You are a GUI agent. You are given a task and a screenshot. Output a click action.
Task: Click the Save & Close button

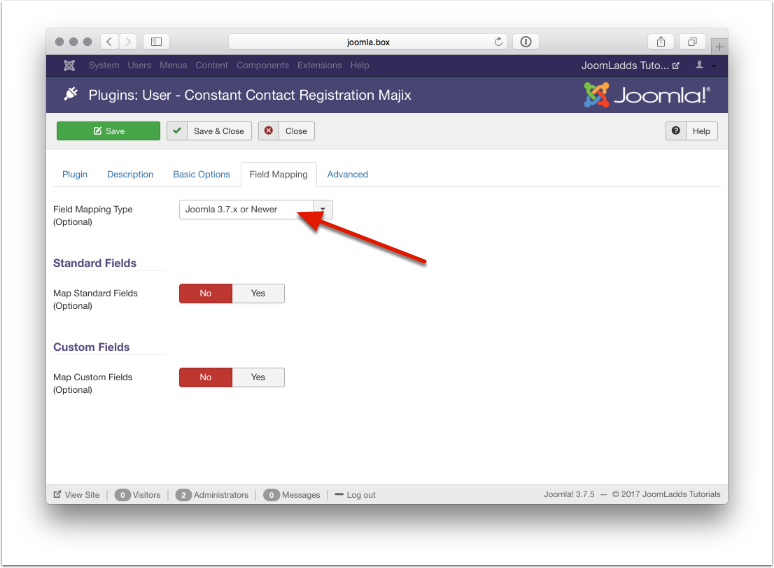pos(209,131)
